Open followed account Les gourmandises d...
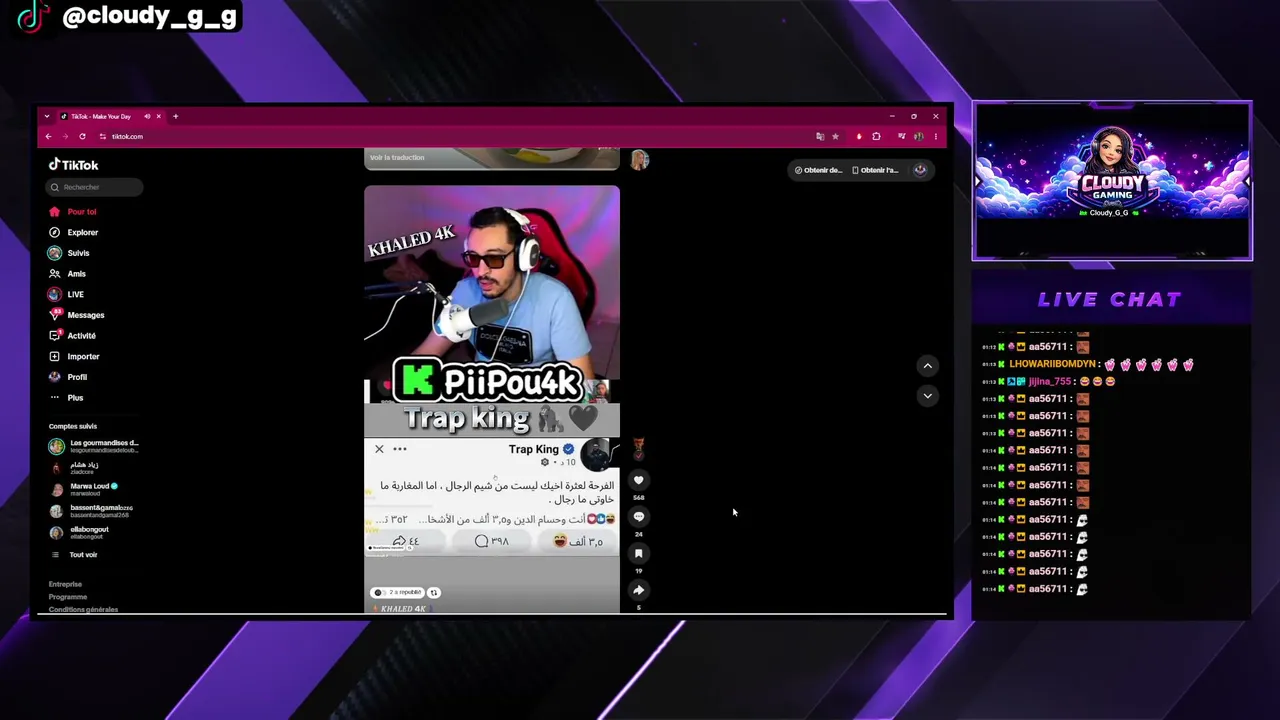Screen dimensions: 1280x720 [x=94, y=446]
